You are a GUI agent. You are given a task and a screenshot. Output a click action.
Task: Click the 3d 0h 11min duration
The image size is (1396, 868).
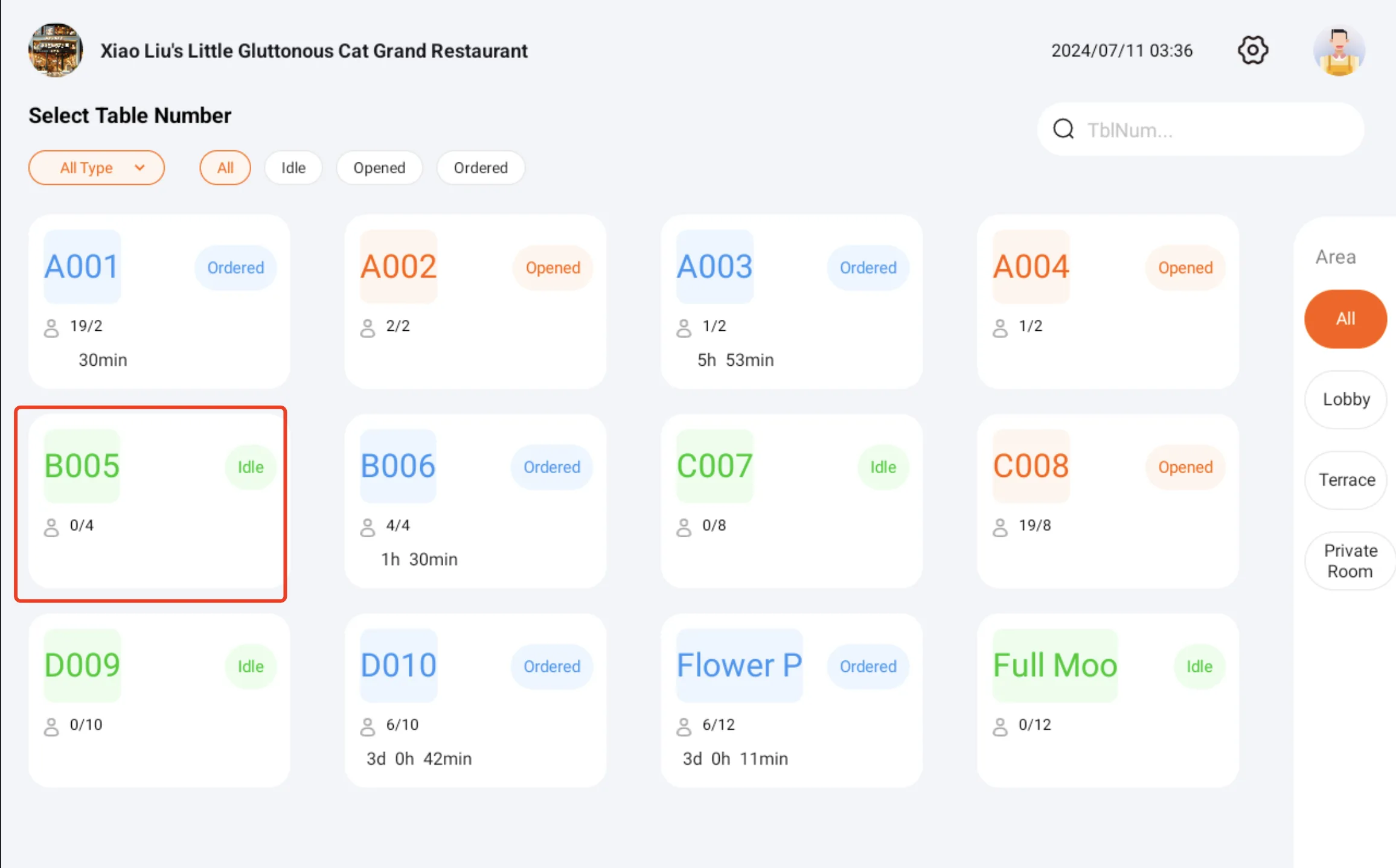[x=735, y=759]
